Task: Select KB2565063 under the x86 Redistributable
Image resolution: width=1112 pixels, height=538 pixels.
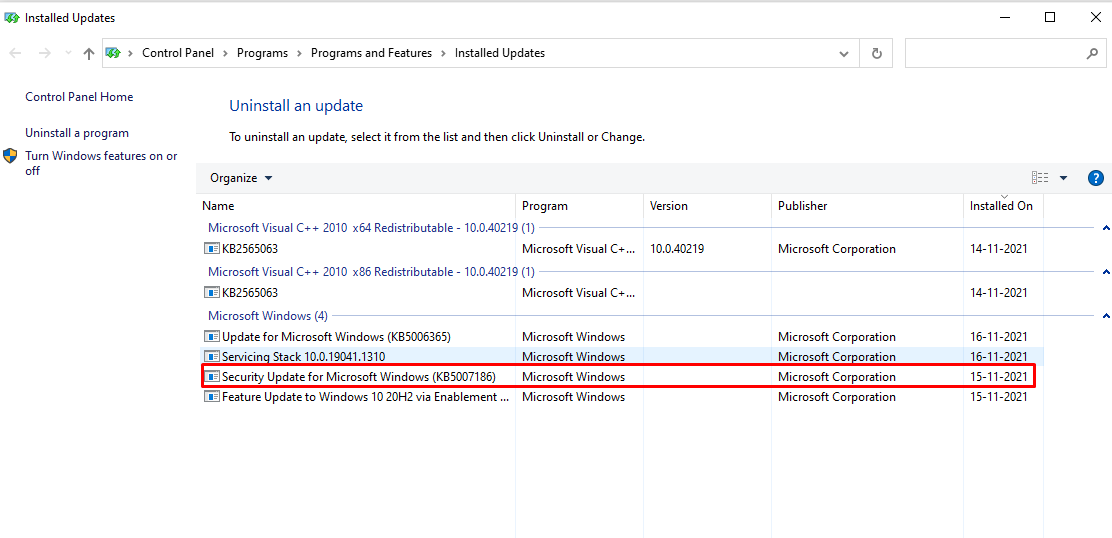Action: [x=250, y=292]
